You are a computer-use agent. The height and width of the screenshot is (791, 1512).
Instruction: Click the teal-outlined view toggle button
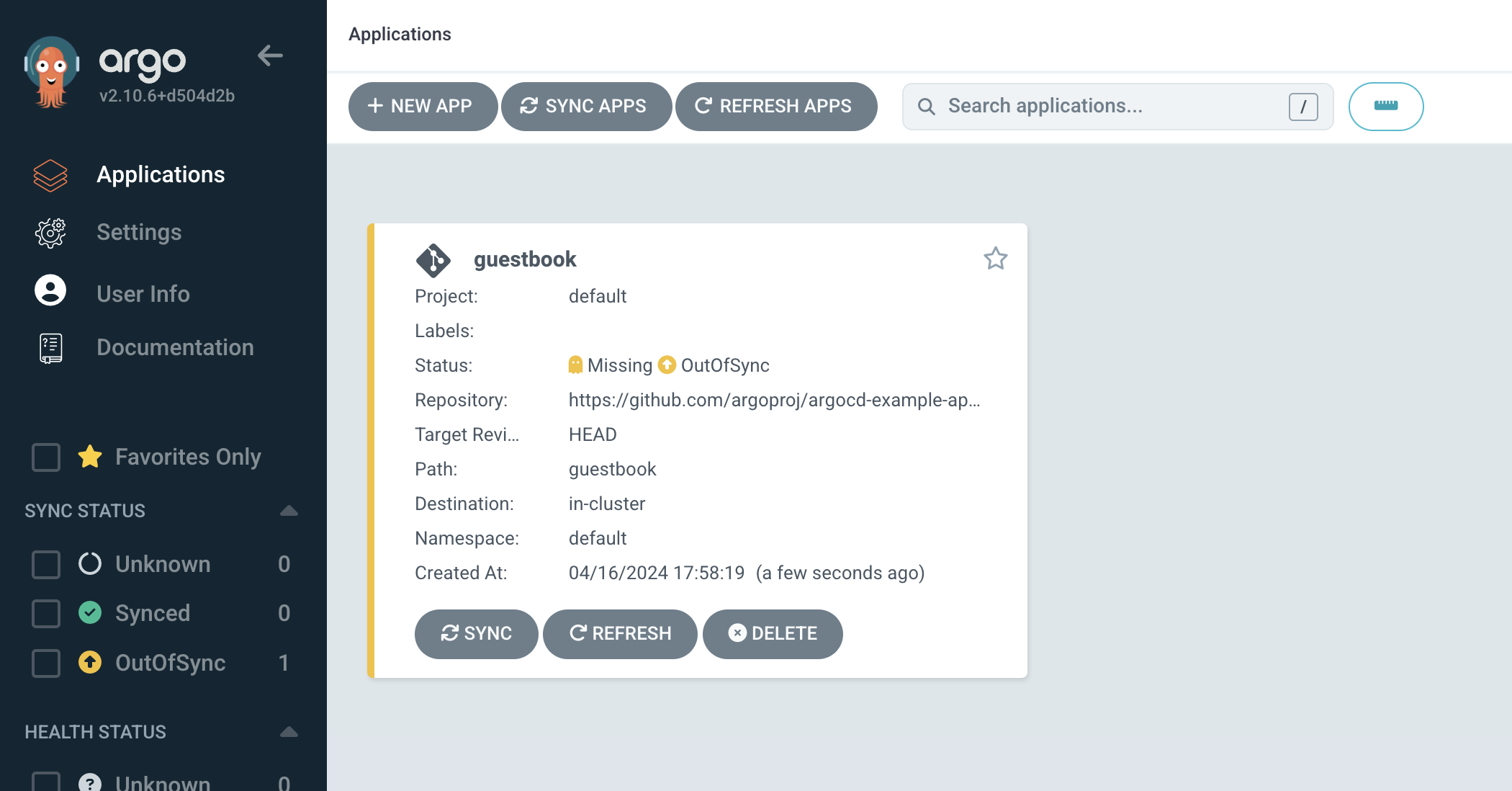pos(1385,107)
